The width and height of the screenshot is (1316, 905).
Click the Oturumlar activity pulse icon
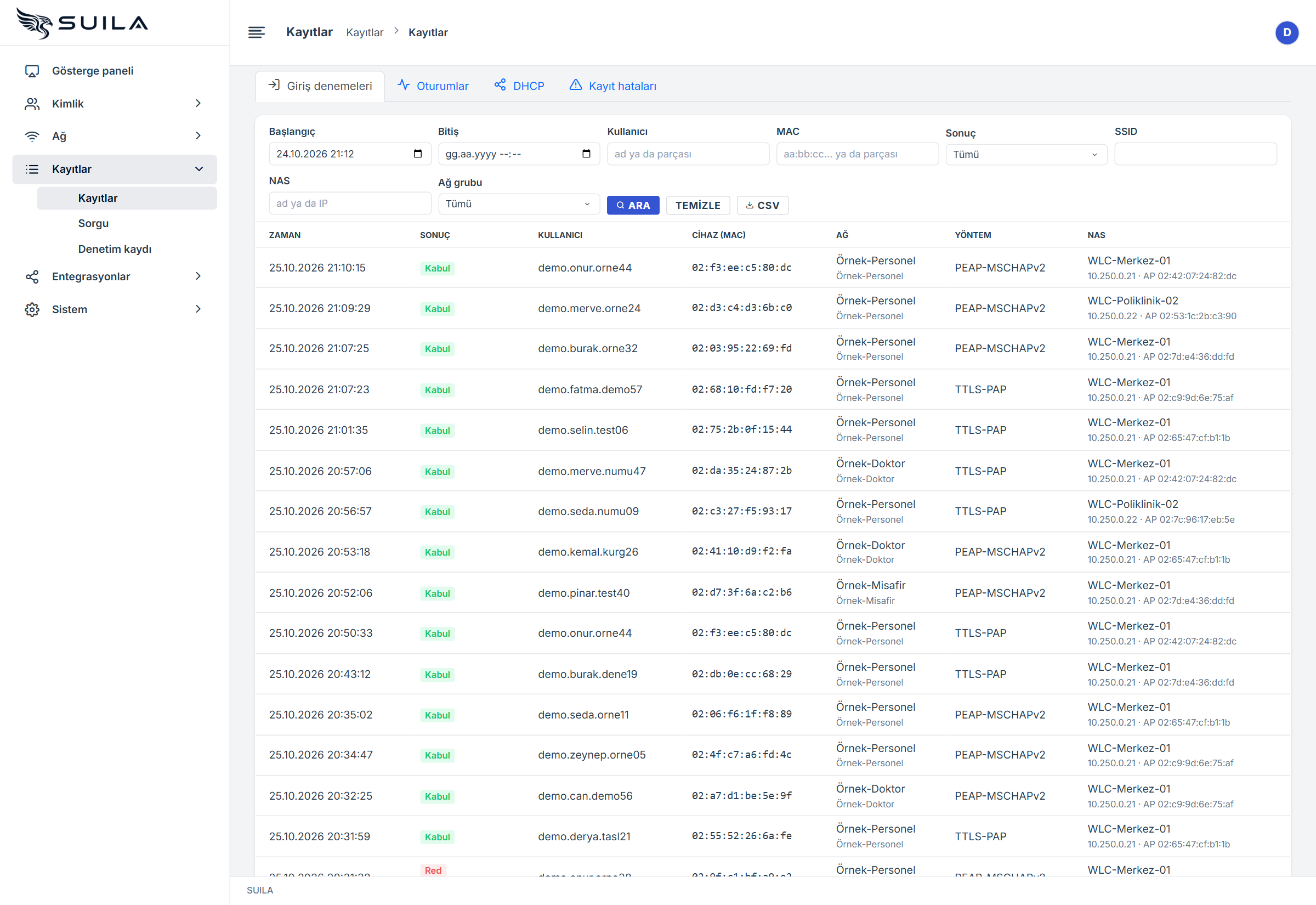point(404,85)
